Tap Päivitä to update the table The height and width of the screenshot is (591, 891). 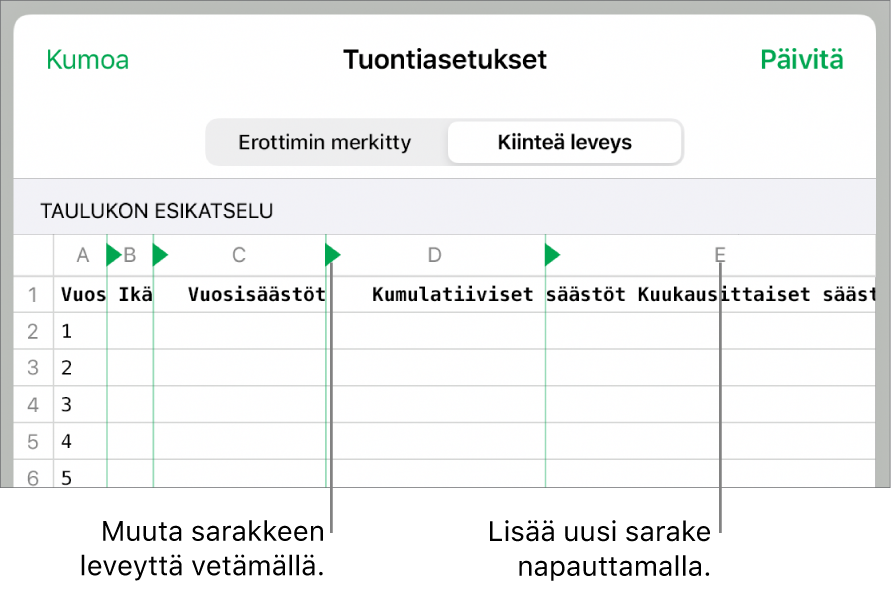[802, 60]
